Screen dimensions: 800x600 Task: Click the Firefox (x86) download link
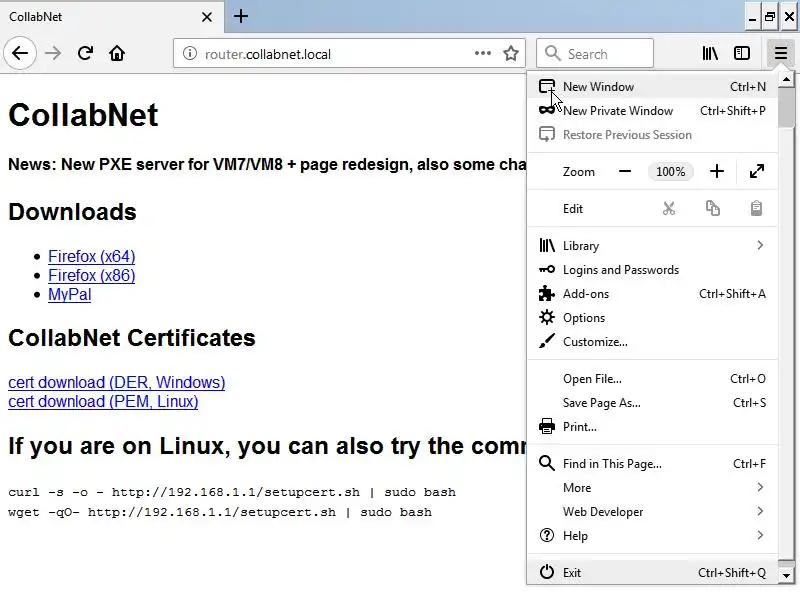click(92, 276)
